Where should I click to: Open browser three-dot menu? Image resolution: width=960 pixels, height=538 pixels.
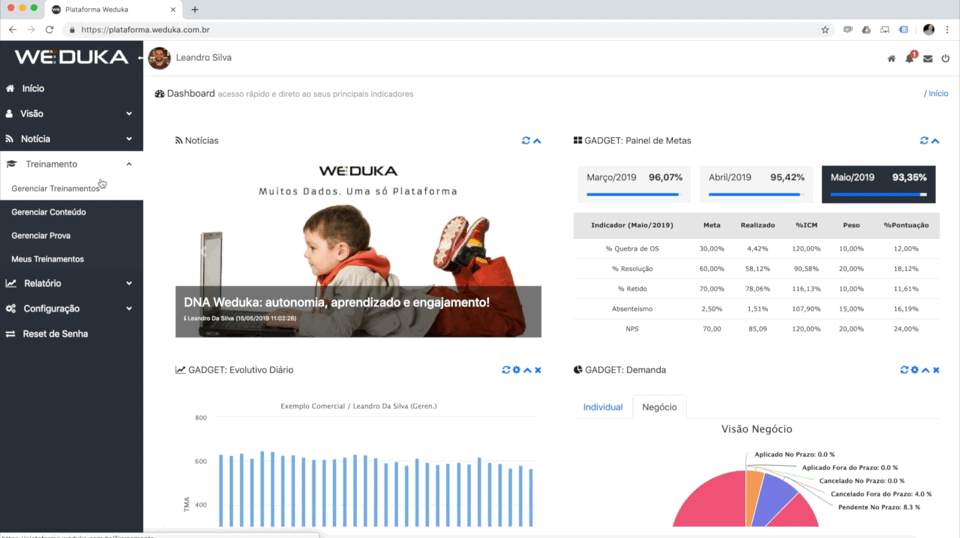tap(947, 29)
